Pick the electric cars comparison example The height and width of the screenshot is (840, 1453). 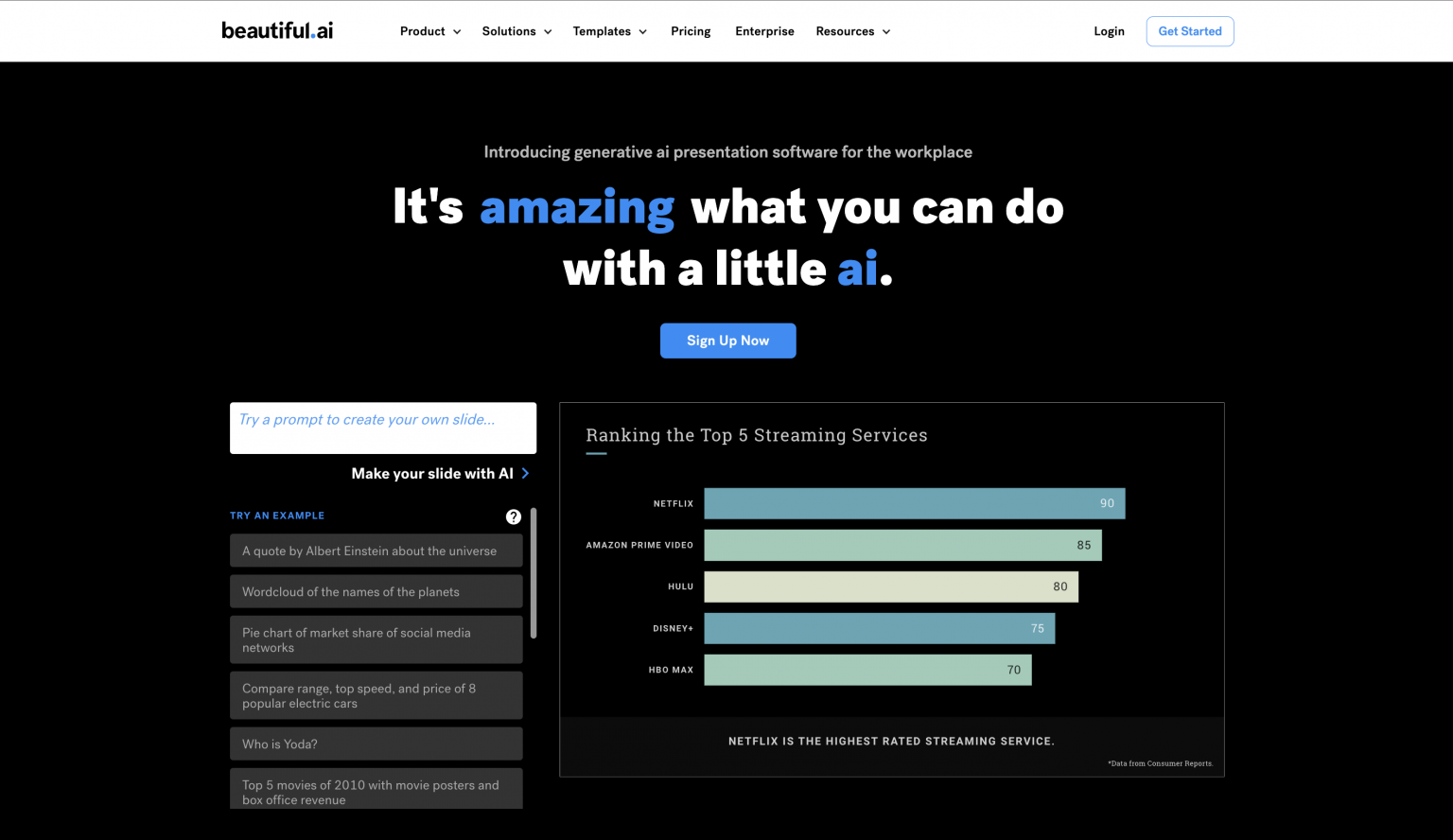point(376,695)
